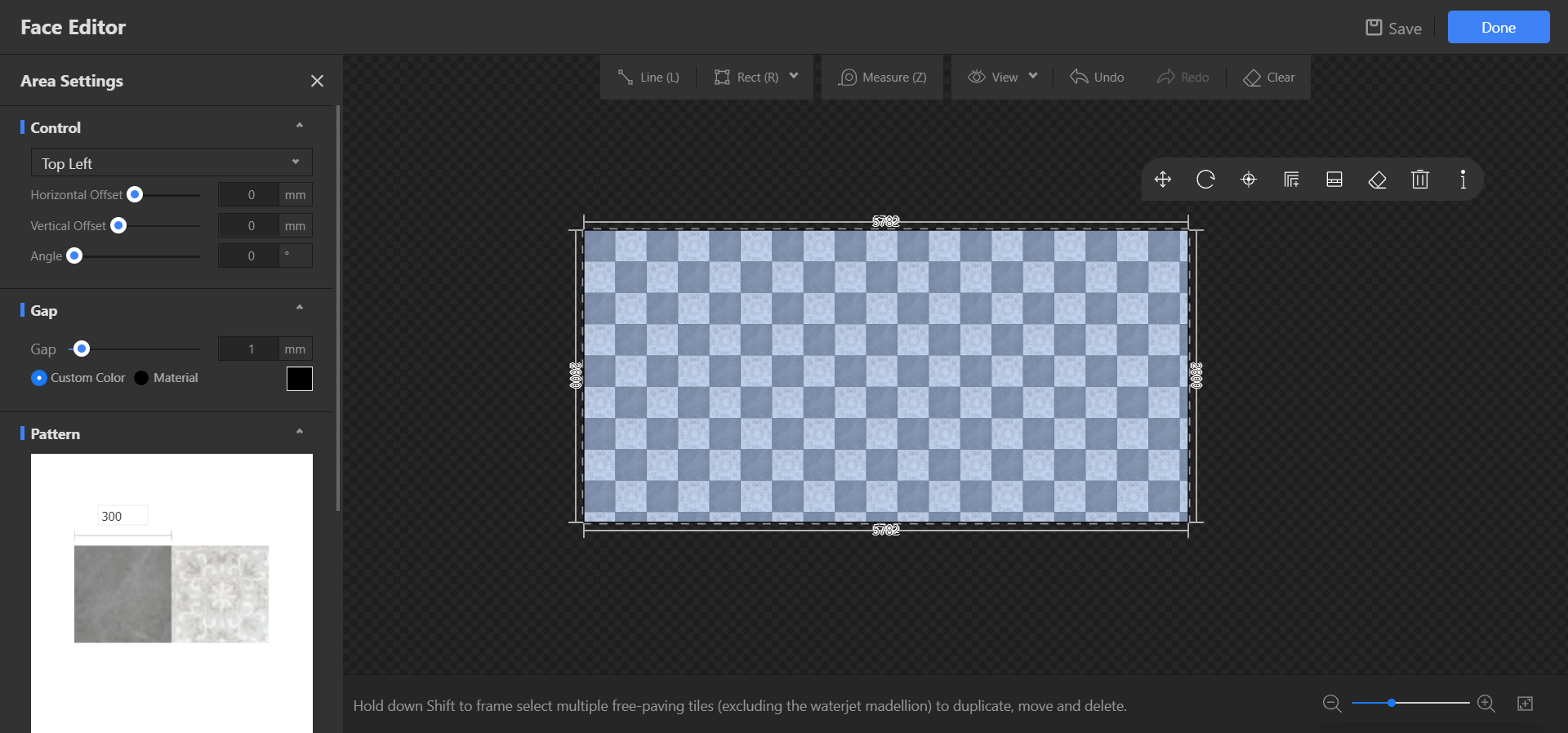Screen dimensions: 1568x733
Task: Click the info icon in floating toolbar
Action: (1463, 180)
